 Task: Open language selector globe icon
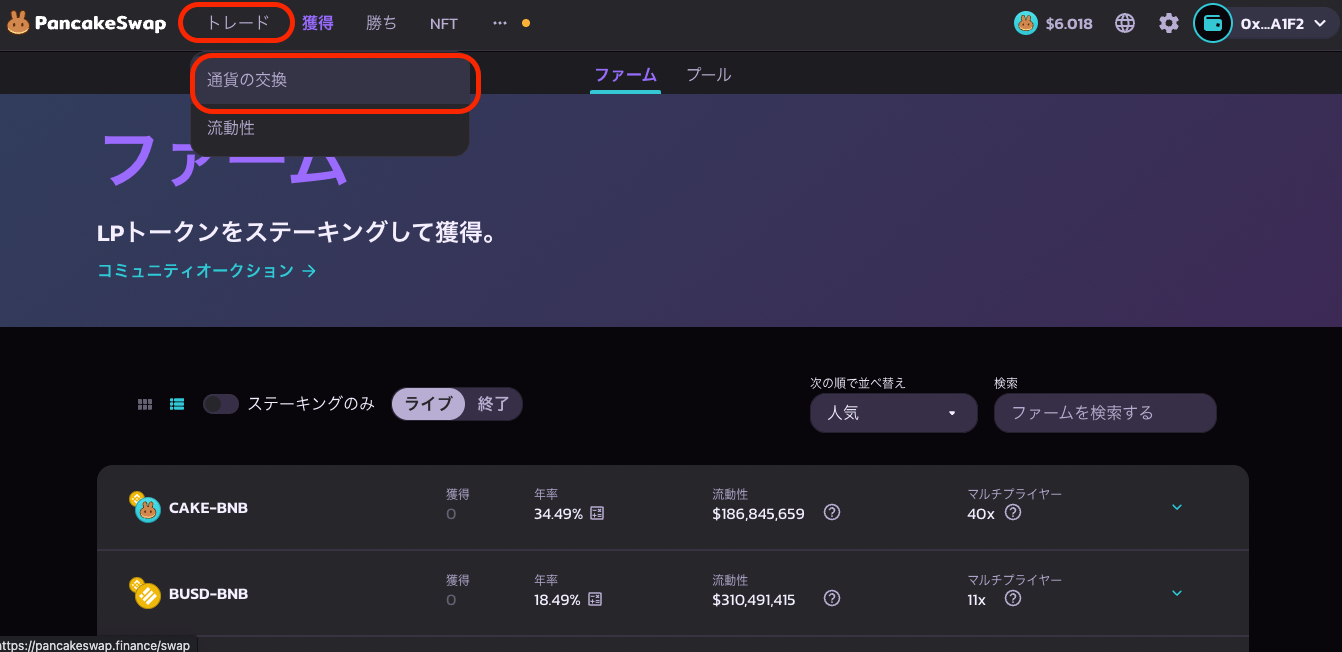tap(1125, 23)
